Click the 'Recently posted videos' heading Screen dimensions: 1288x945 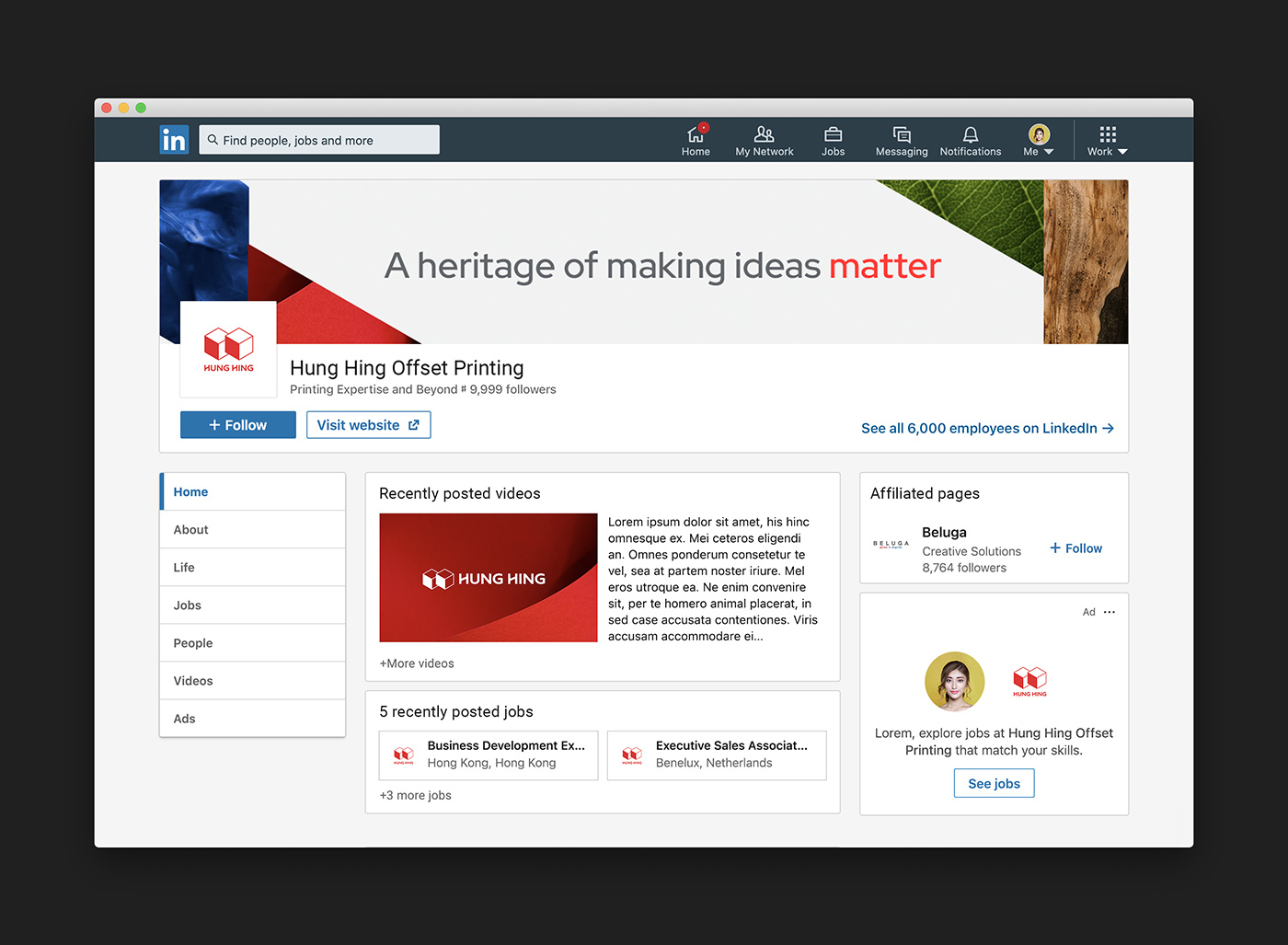(x=460, y=493)
